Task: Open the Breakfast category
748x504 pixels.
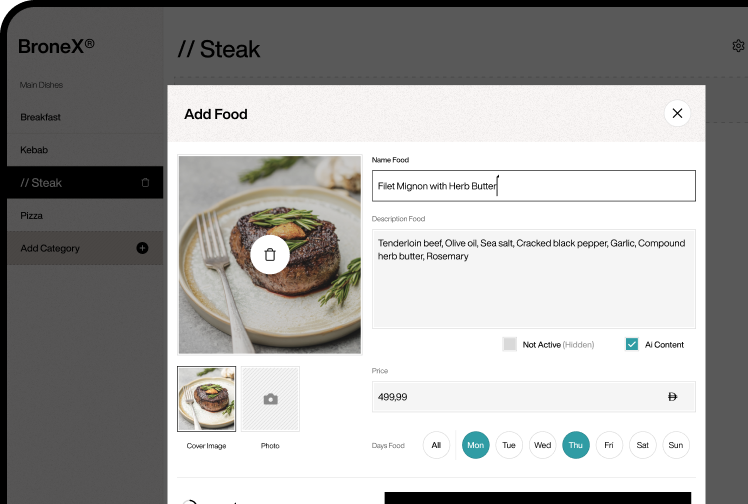Action: pos(41,117)
